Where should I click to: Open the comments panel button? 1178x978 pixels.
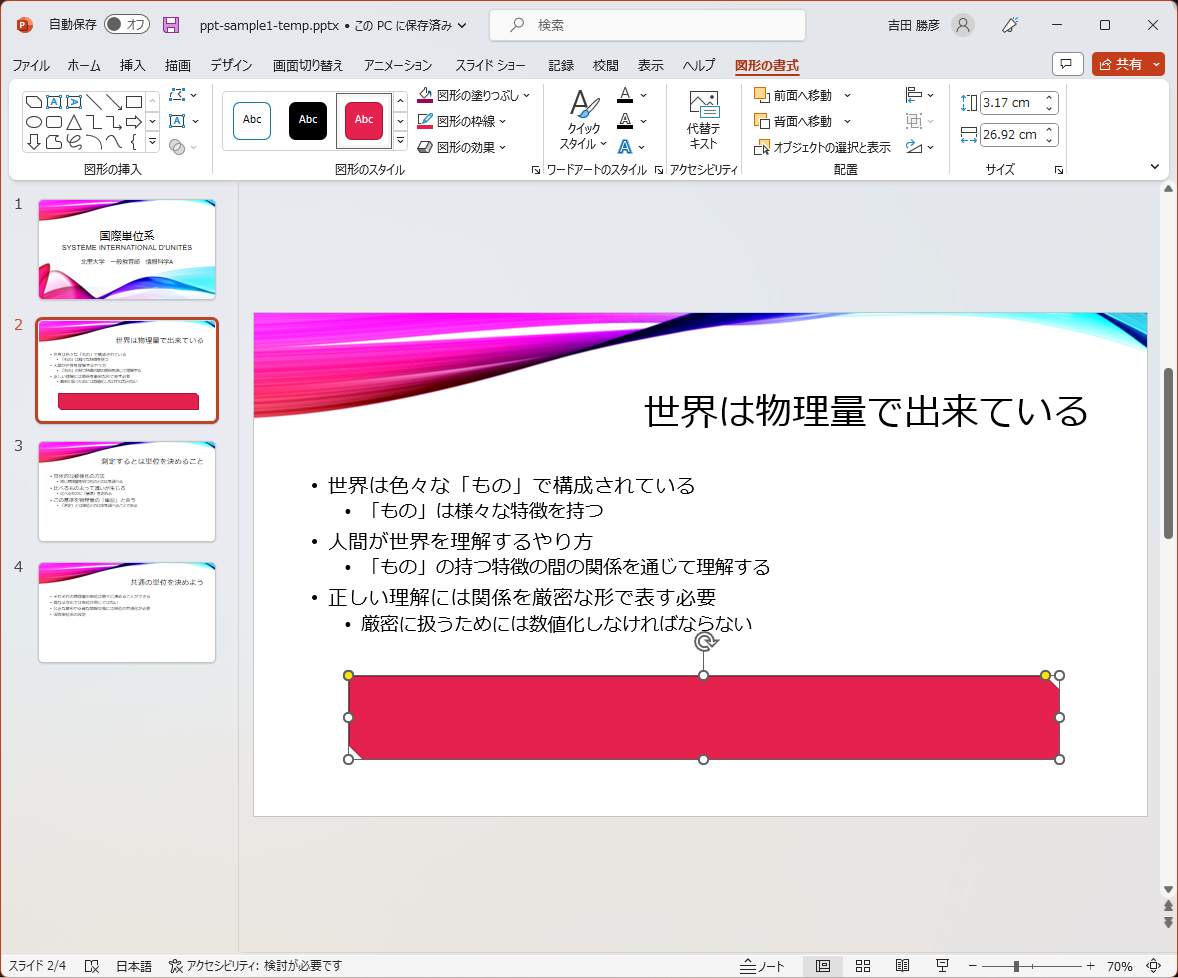(x=1067, y=63)
